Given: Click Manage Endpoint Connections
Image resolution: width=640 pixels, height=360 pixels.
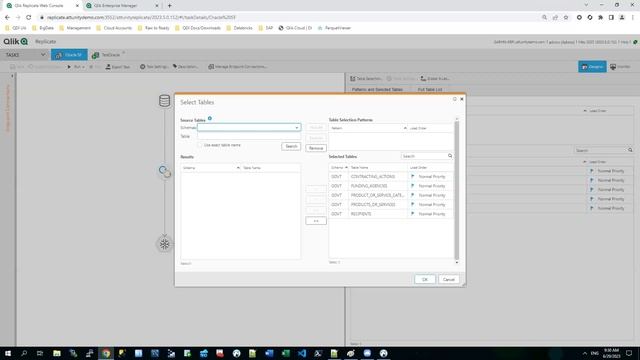Looking at the screenshot, I should pos(238,67).
